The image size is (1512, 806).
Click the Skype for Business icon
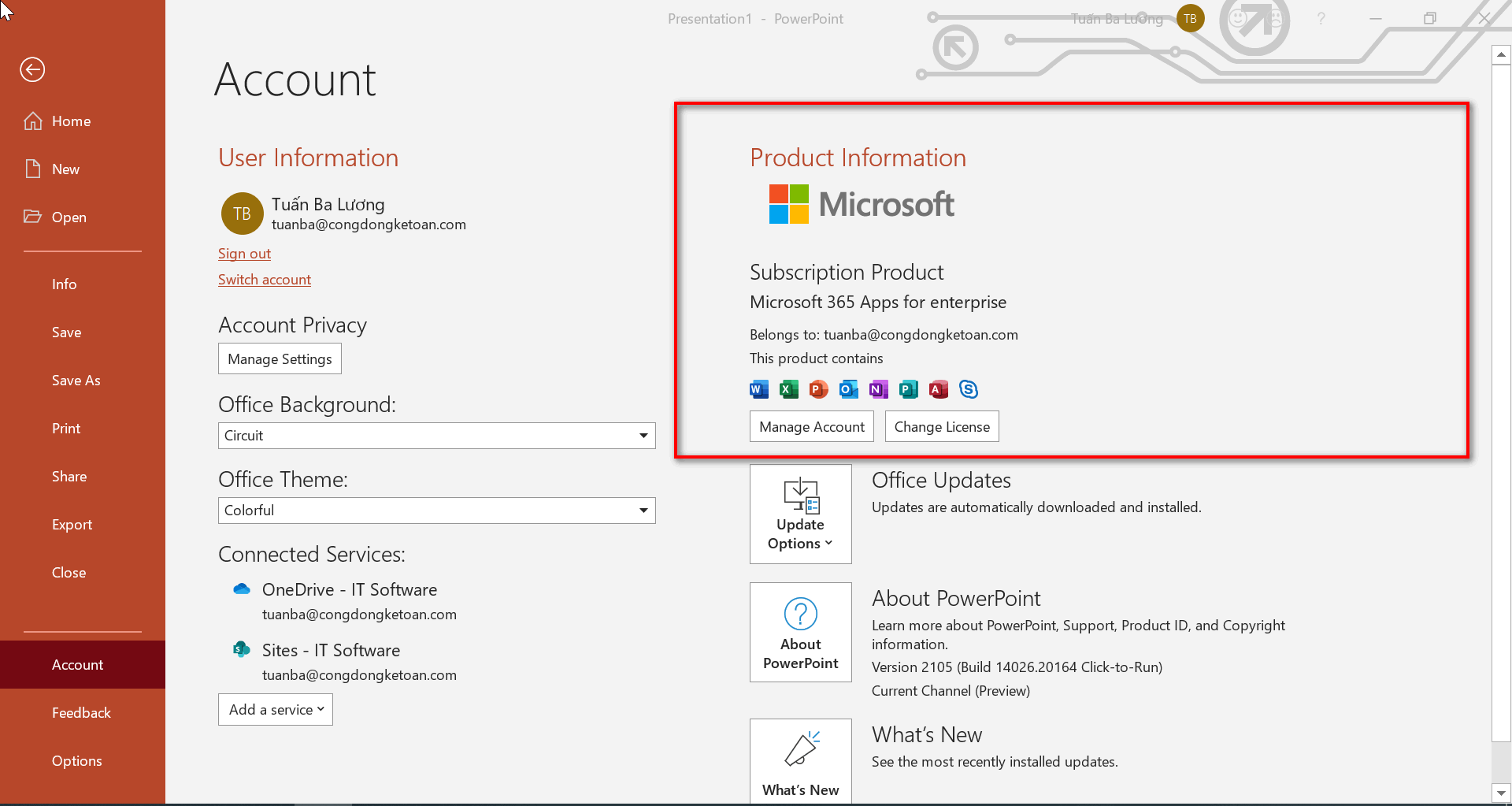point(969,389)
